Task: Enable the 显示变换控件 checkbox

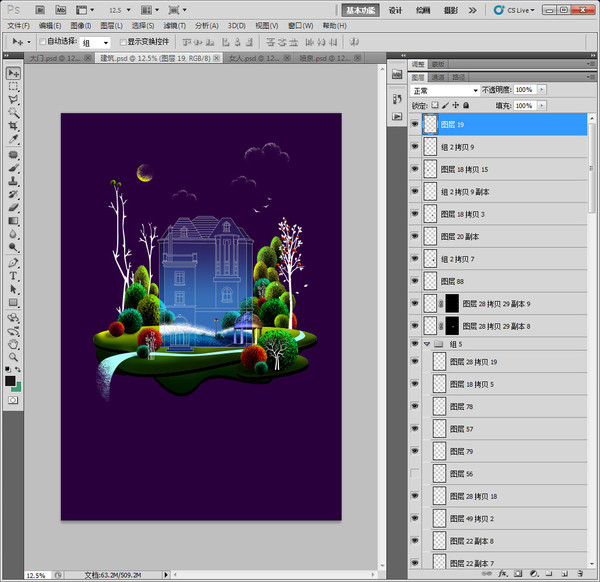Action: 123,42
